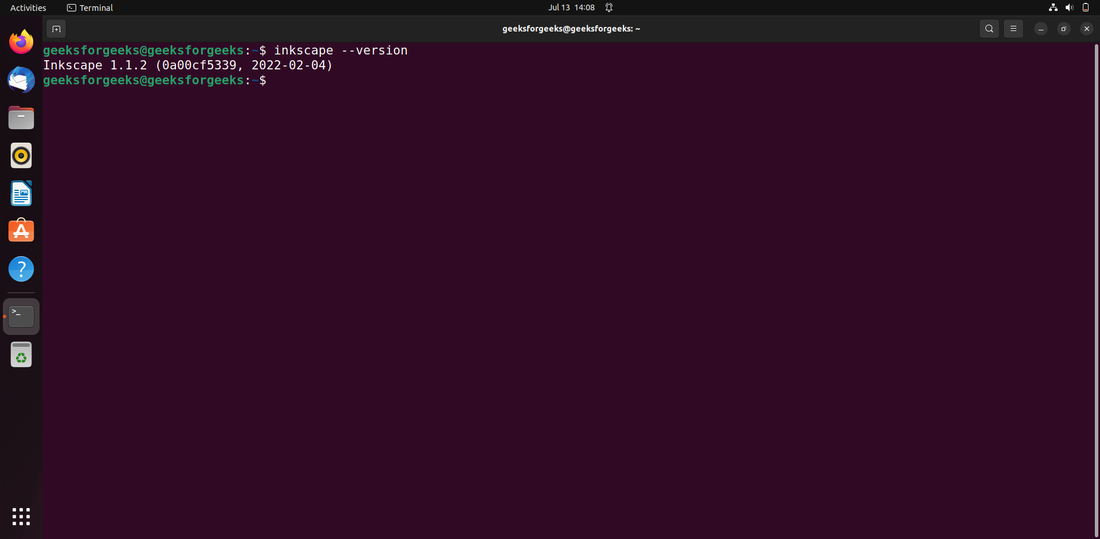Open the Trash icon in dock

point(21,354)
